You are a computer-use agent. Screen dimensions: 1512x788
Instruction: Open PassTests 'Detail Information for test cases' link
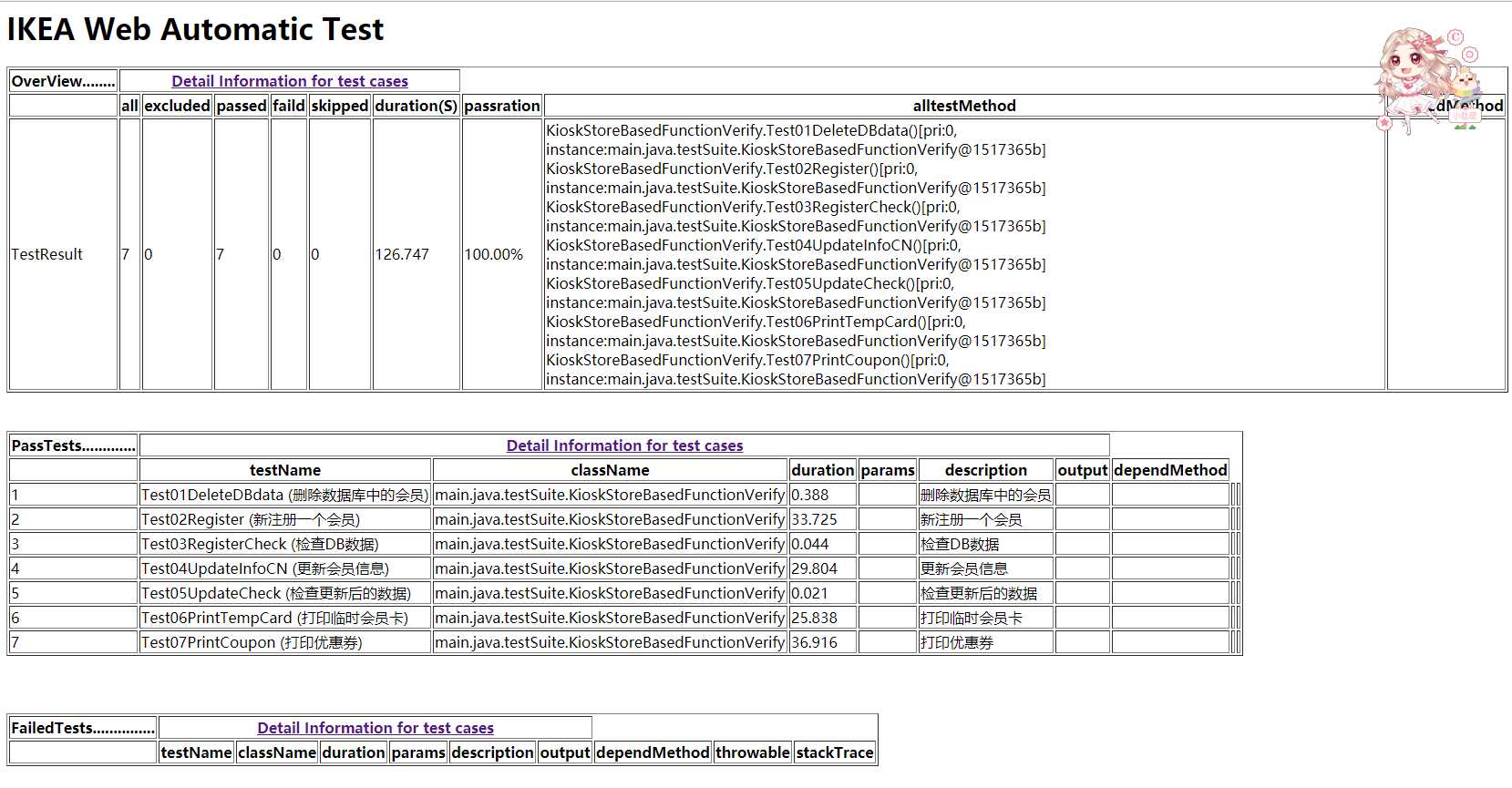pyautogui.click(x=624, y=445)
